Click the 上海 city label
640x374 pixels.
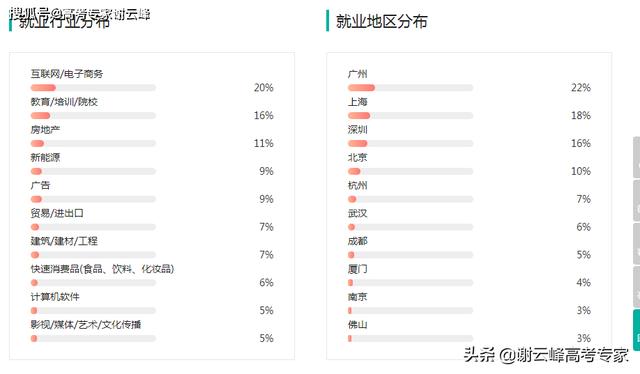click(358, 102)
